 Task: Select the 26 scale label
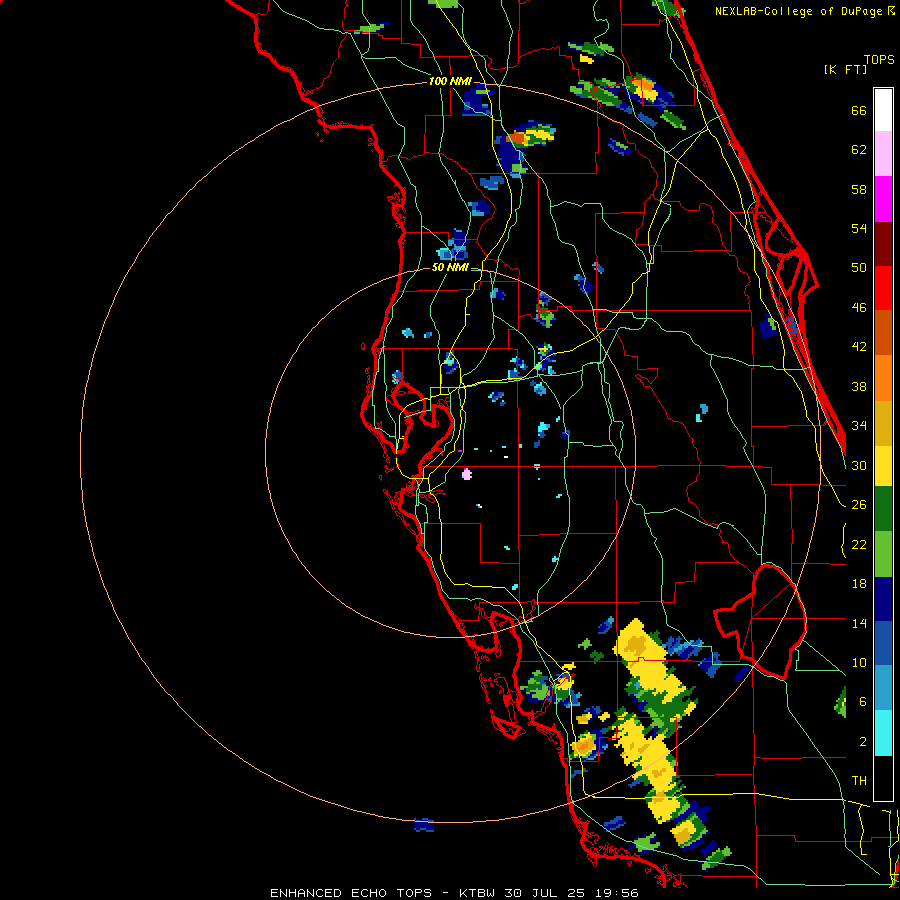coord(859,505)
